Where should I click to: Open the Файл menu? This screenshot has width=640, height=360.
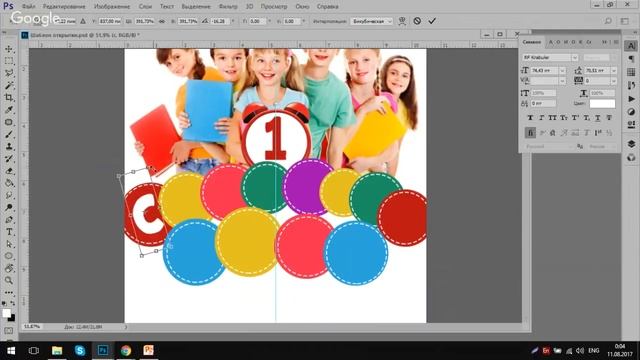click(x=28, y=7)
